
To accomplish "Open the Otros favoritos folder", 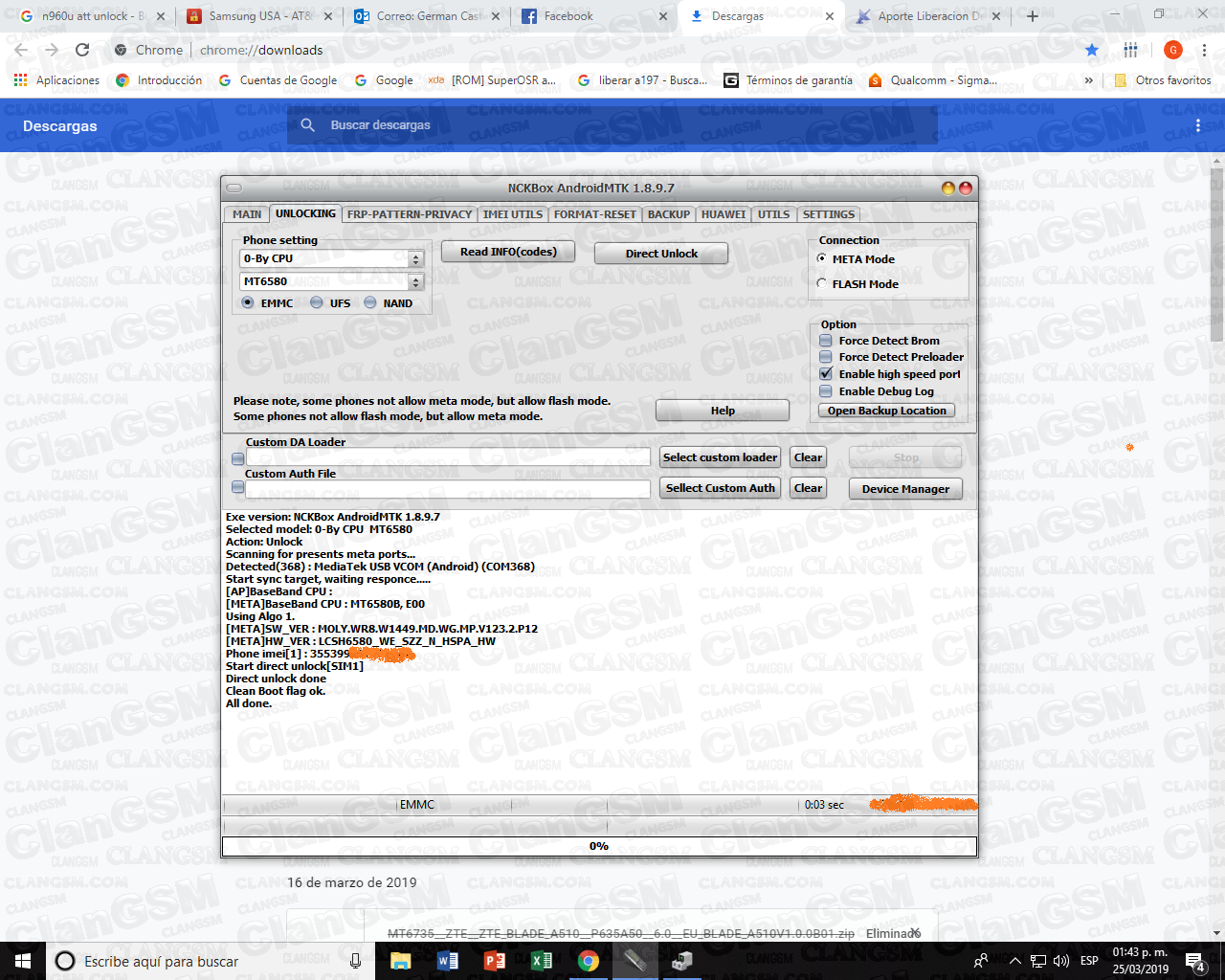I will tap(1163, 80).
